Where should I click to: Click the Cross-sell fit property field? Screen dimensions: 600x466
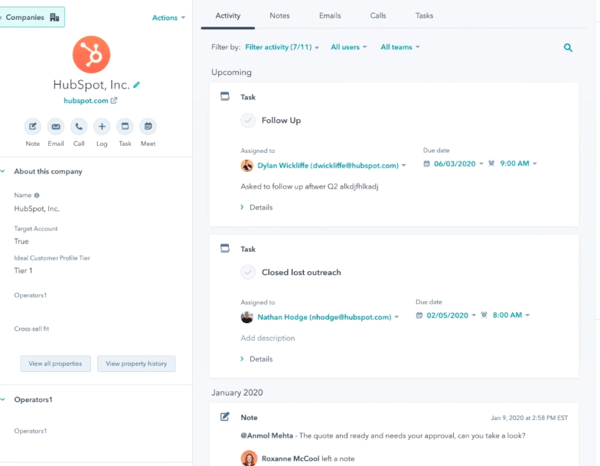pyautogui.click(x=31, y=329)
